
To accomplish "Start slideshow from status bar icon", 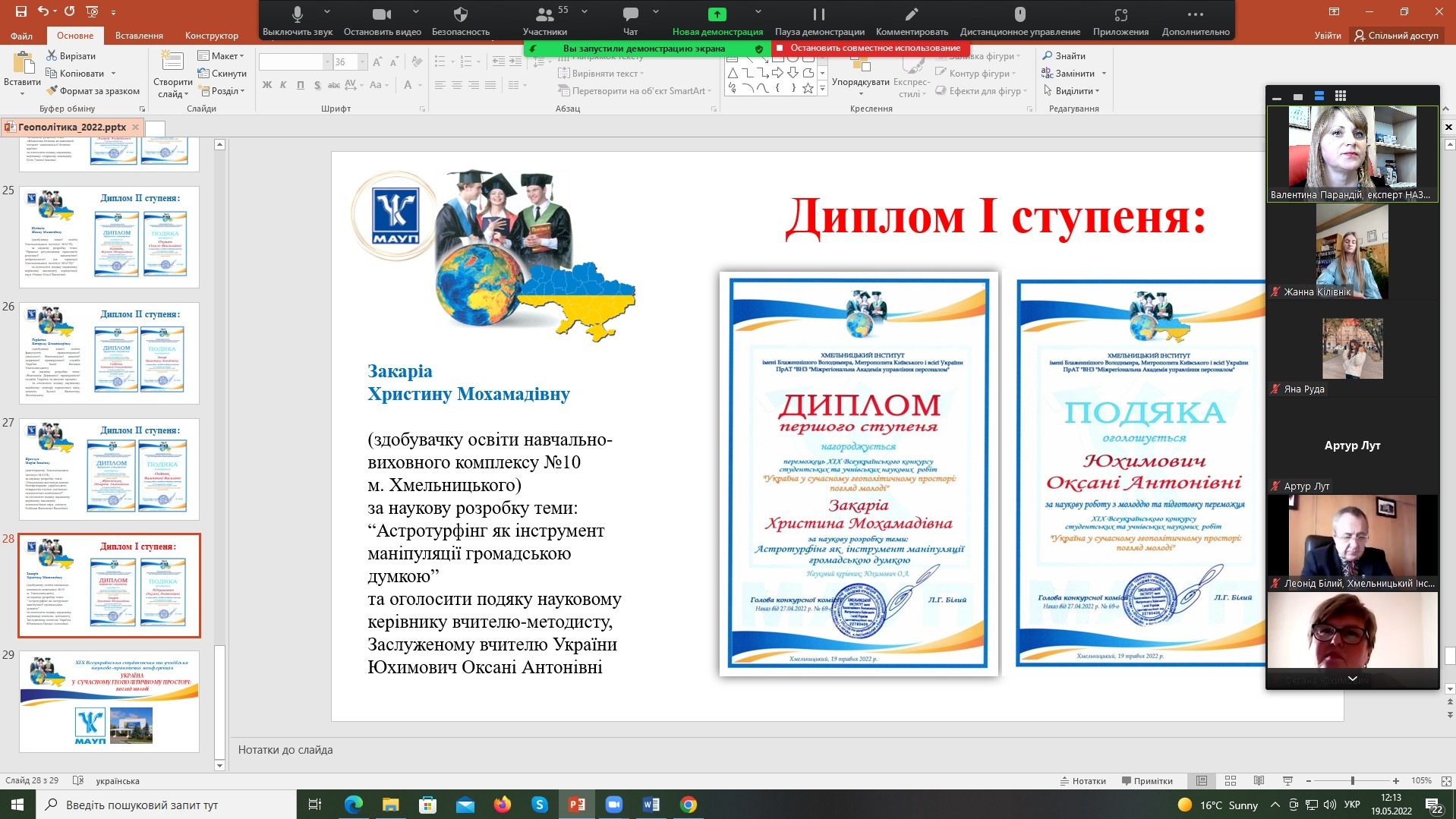I will tap(1287, 780).
